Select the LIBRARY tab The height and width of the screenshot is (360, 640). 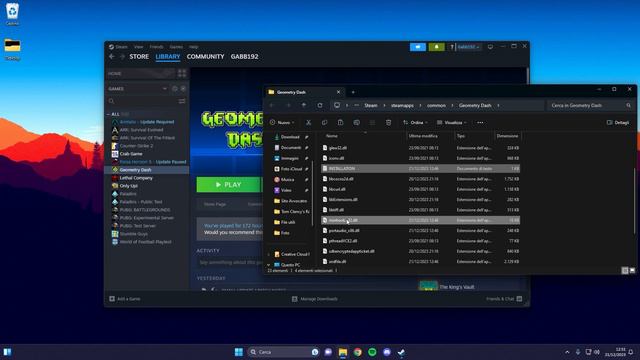(x=168, y=57)
